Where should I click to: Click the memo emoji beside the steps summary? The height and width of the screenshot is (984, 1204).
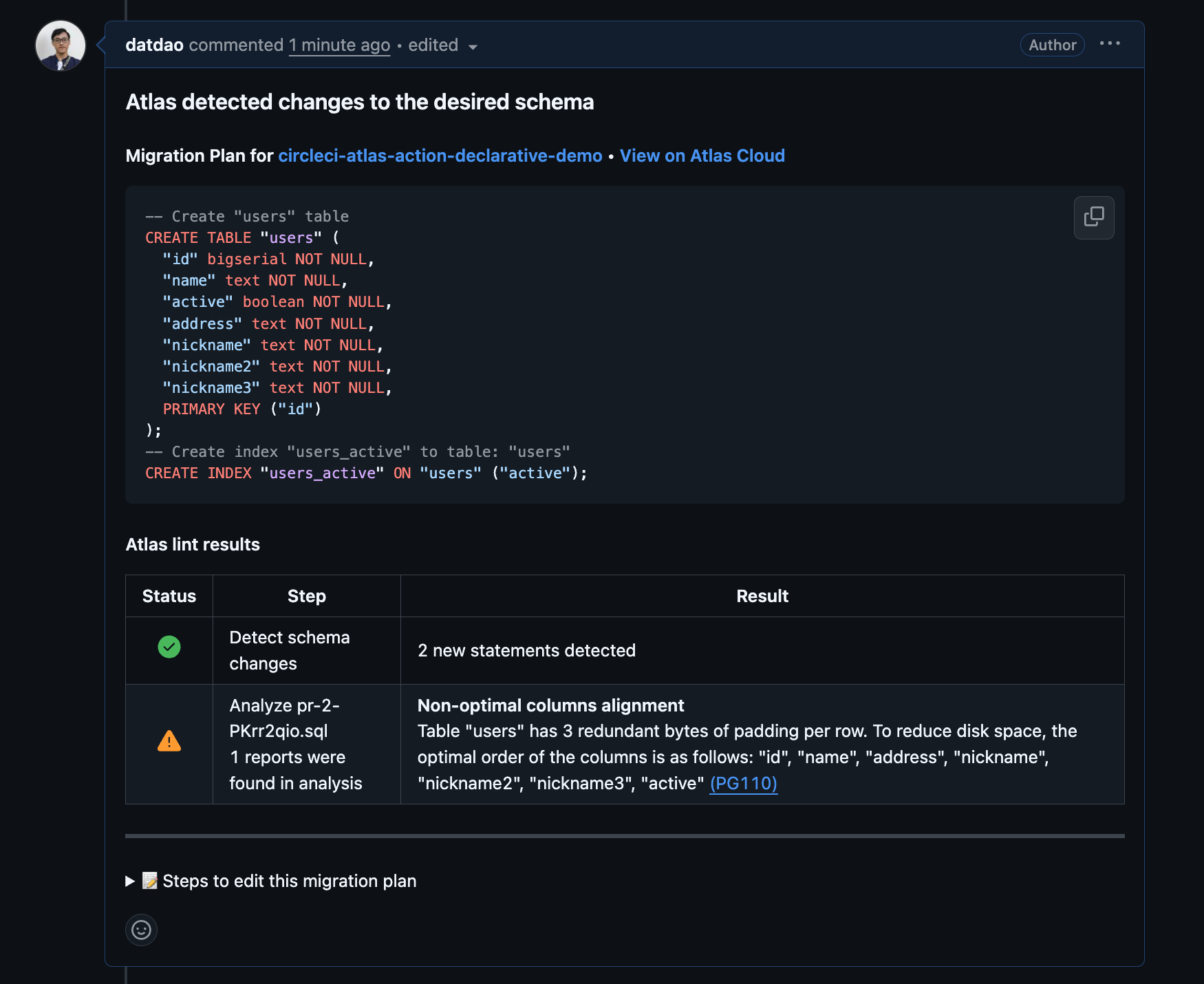[x=151, y=881]
